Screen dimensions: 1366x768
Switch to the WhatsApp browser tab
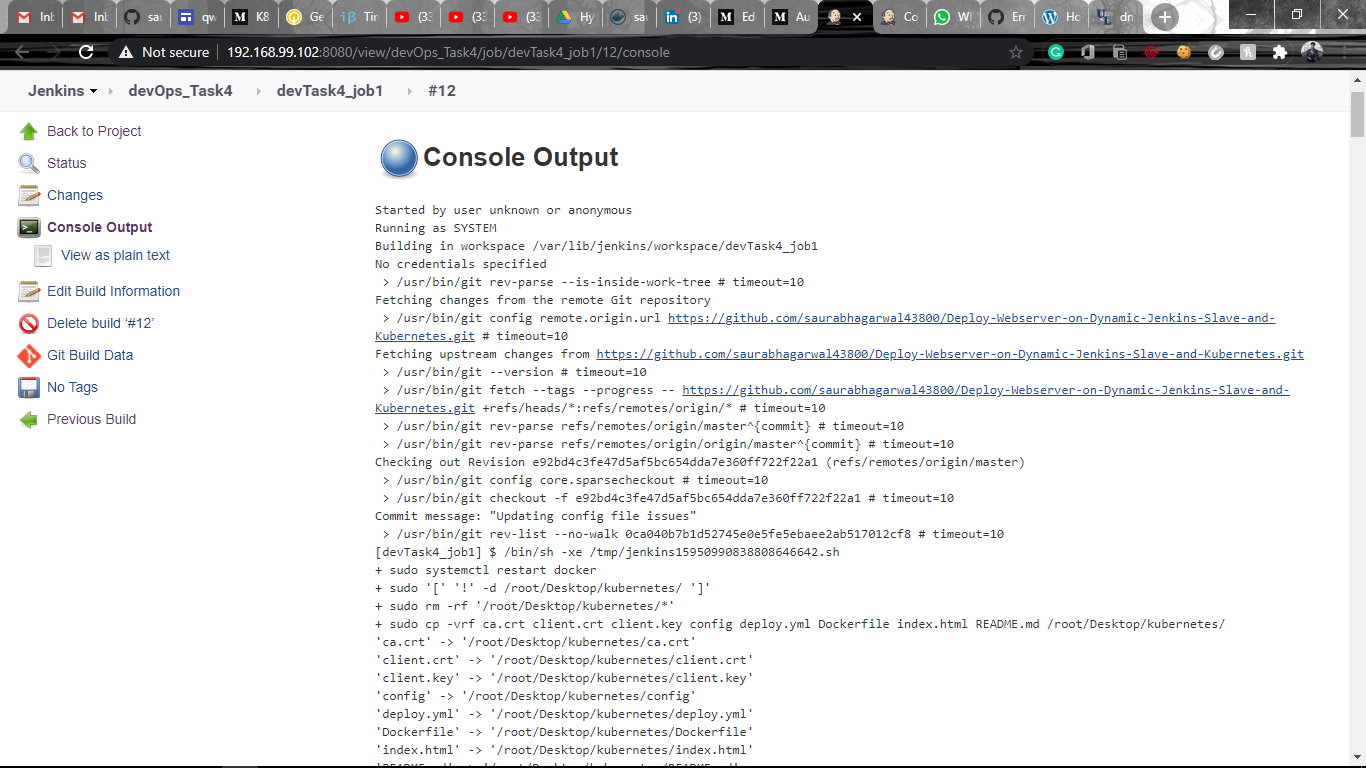click(953, 16)
